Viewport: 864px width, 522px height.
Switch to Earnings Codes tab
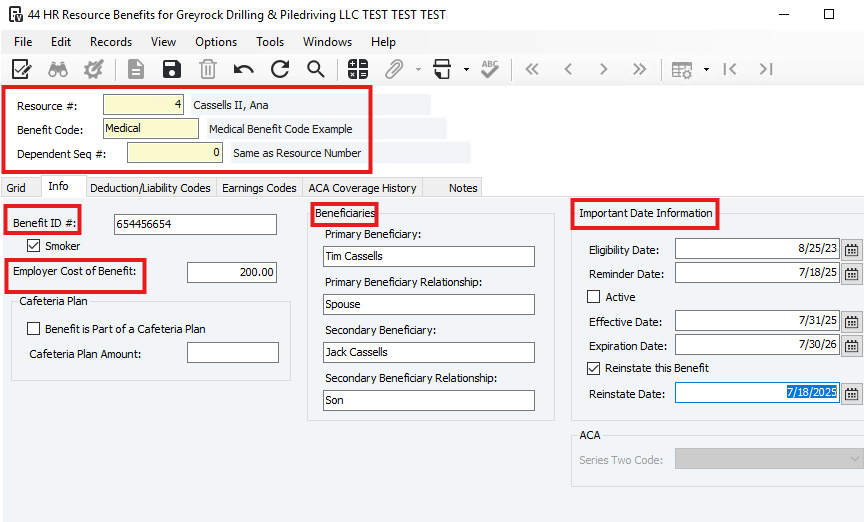(x=259, y=187)
